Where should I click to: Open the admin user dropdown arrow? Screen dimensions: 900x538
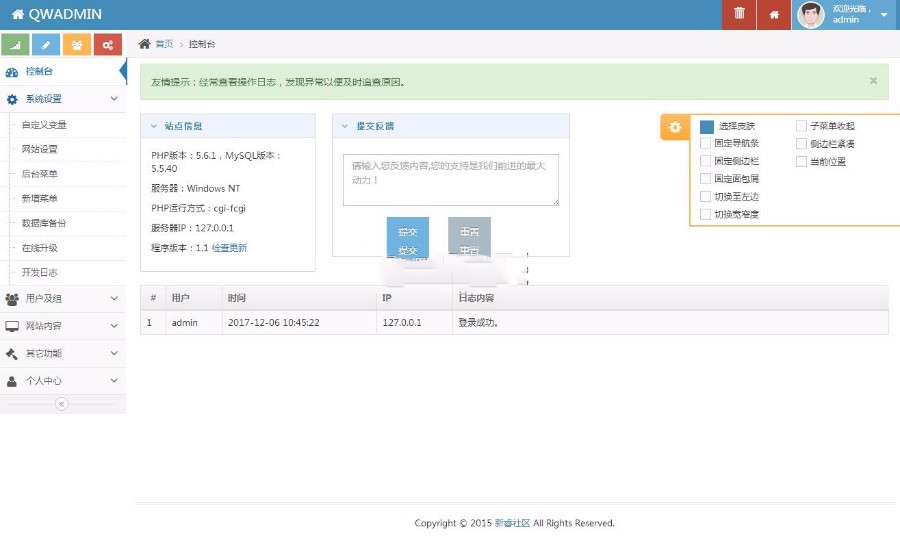pos(884,15)
